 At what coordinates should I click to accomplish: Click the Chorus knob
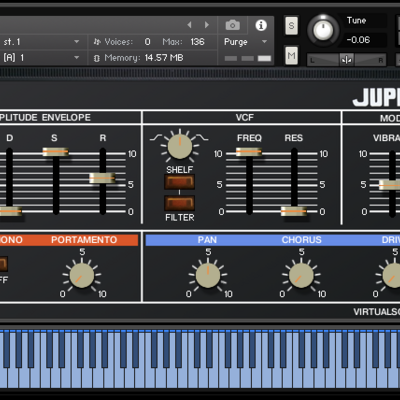[301, 275]
